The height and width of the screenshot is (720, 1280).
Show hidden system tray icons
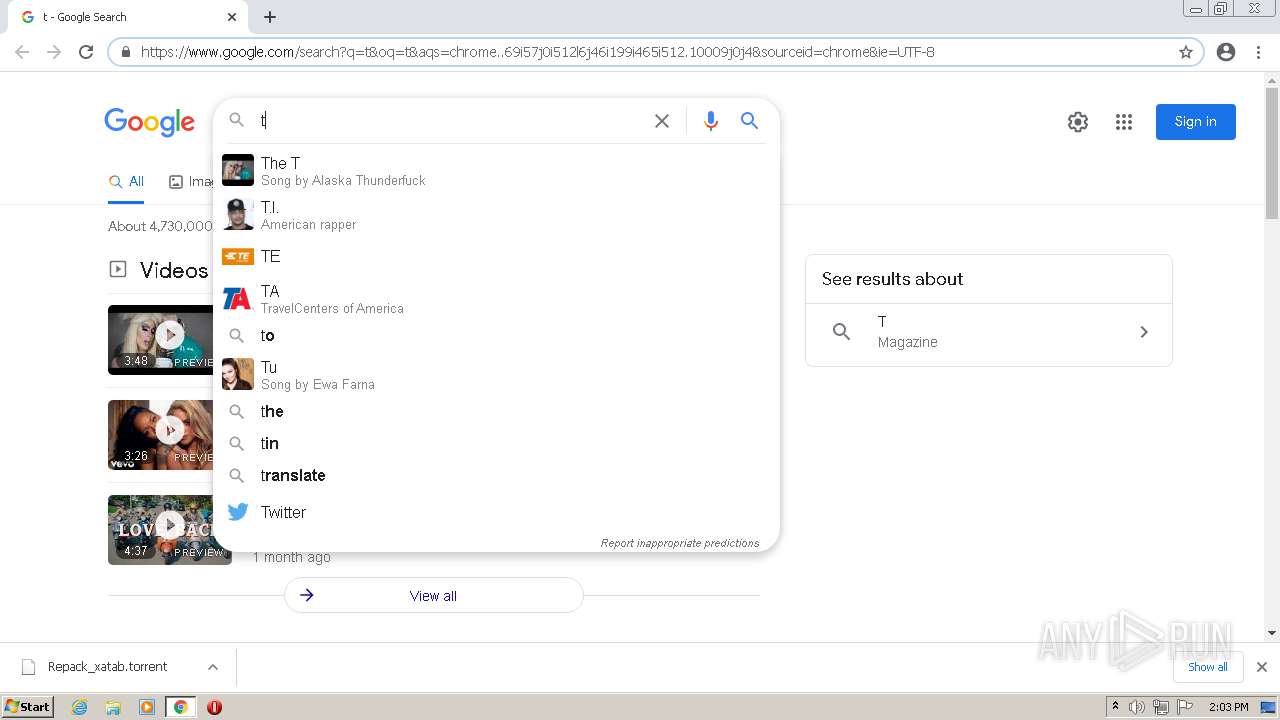(x=1115, y=707)
